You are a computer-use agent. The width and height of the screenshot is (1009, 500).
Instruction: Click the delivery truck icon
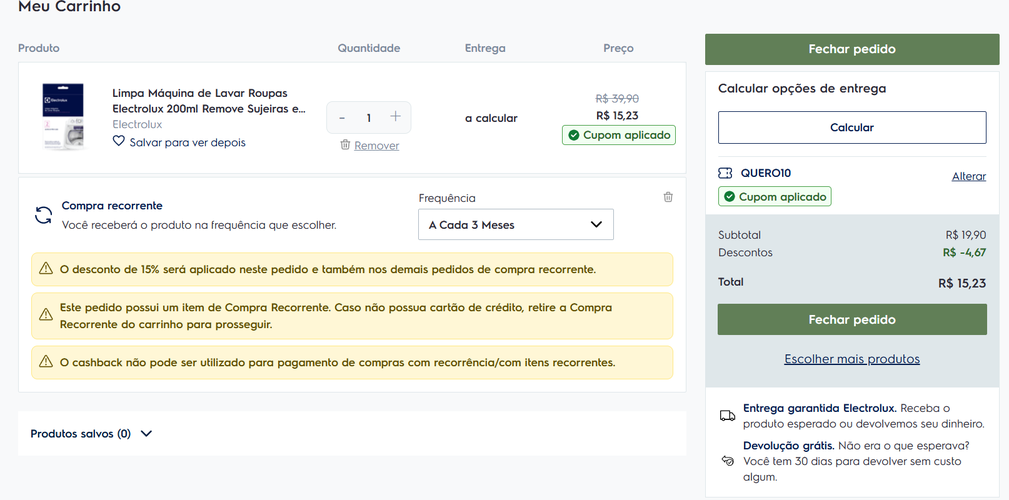(x=727, y=416)
